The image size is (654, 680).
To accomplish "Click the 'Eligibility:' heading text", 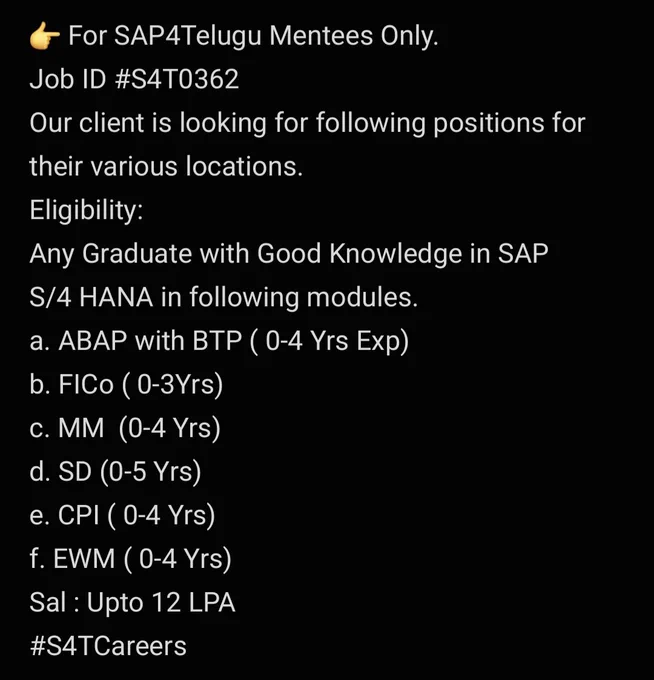I will 86,211.
